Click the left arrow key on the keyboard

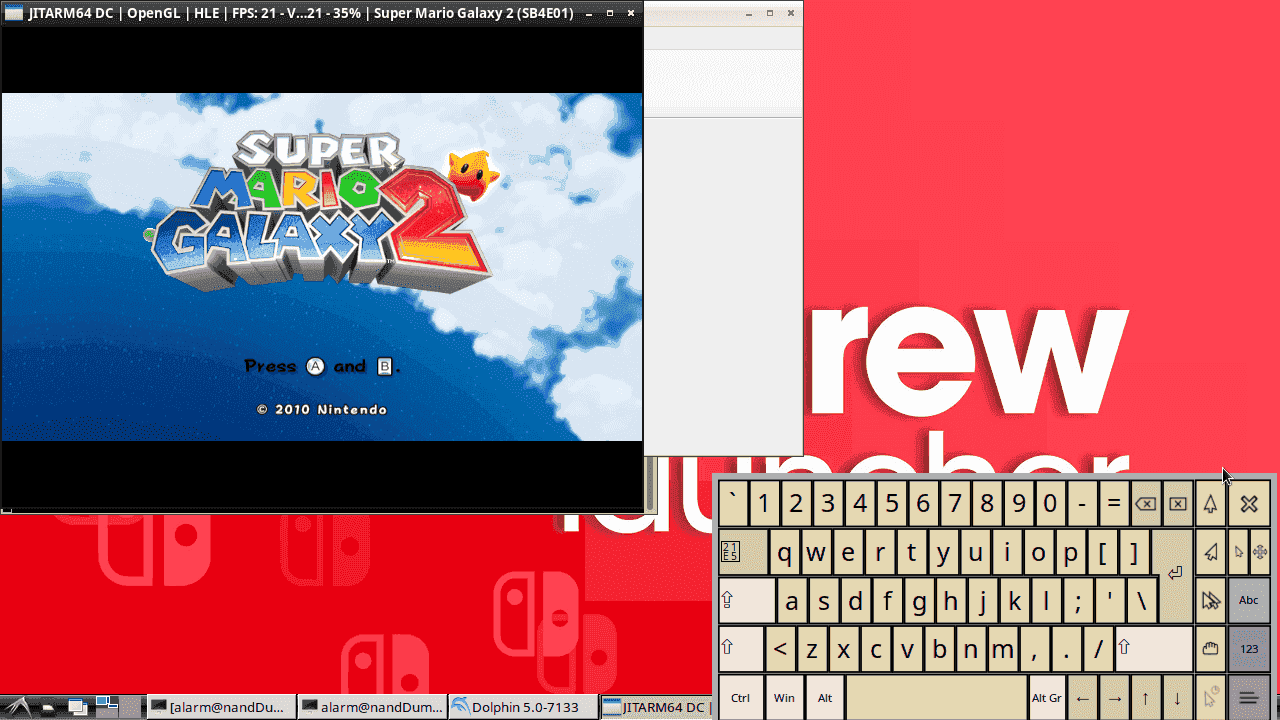tap(1082, 698)
